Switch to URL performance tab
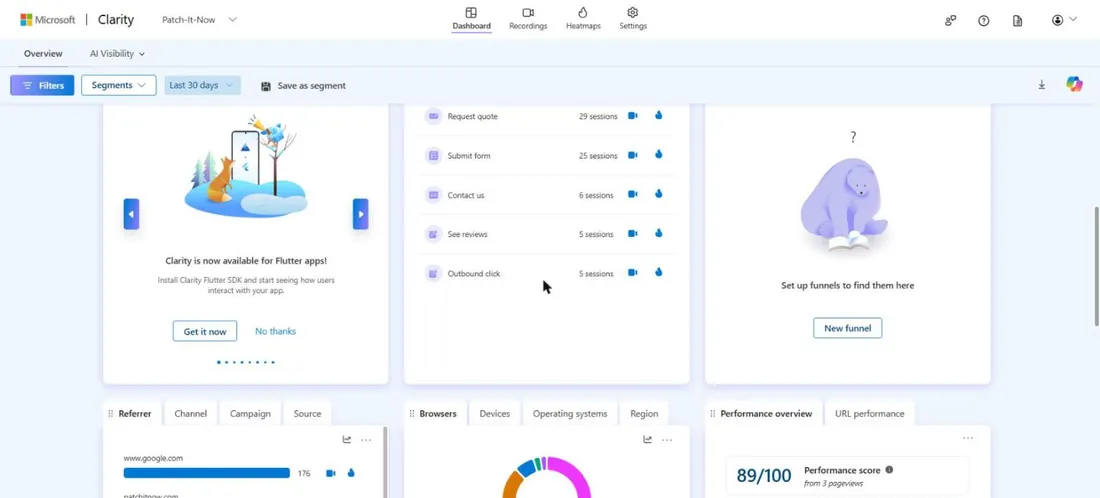This screenshot has height=498, width=1100. point(869,413)
